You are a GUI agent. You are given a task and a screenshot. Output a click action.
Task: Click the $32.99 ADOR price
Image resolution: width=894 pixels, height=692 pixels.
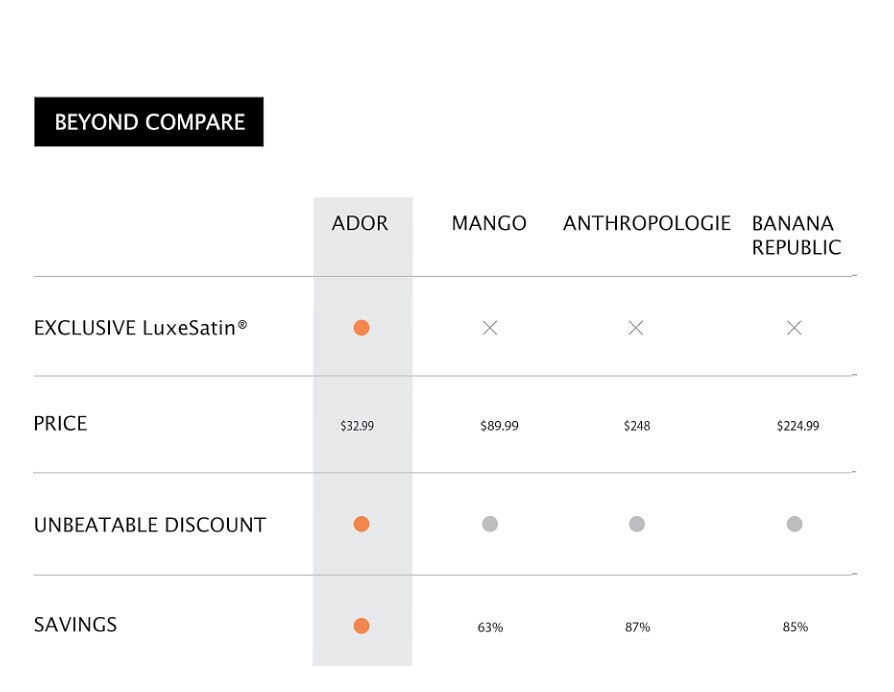click(x=357, y=426)
